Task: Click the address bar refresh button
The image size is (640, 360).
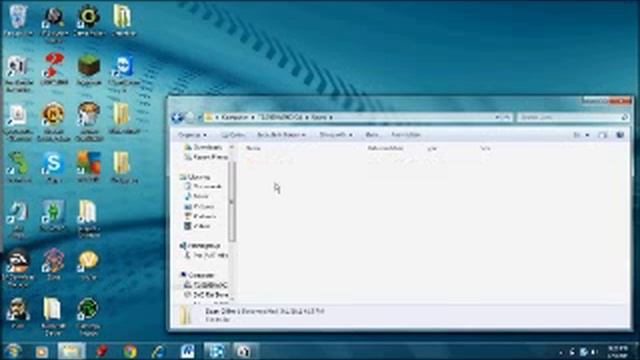Action: pos(506,117)
